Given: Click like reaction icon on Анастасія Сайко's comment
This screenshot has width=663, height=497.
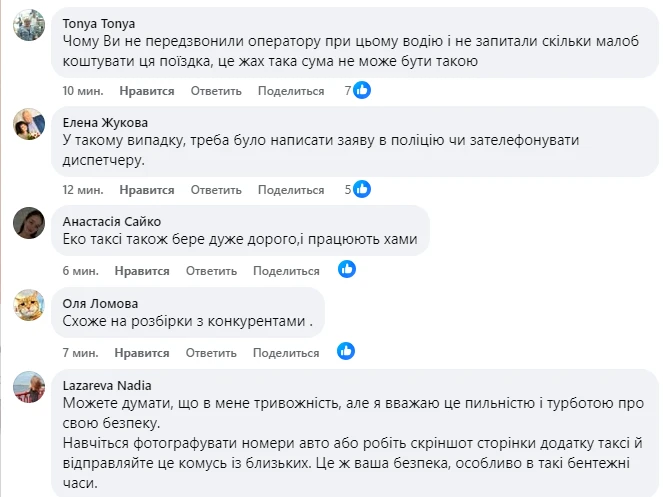Looking at the screenshot, I should [347, 270].
